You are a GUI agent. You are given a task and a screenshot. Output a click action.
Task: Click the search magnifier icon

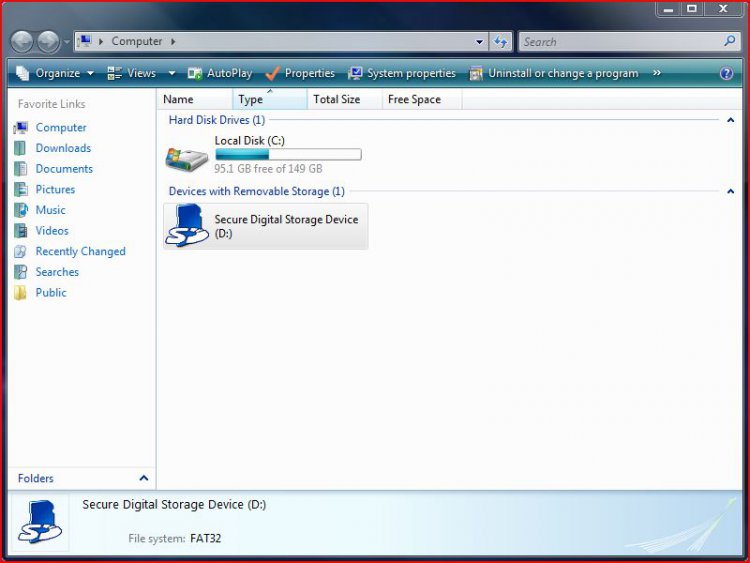point(730,42)
